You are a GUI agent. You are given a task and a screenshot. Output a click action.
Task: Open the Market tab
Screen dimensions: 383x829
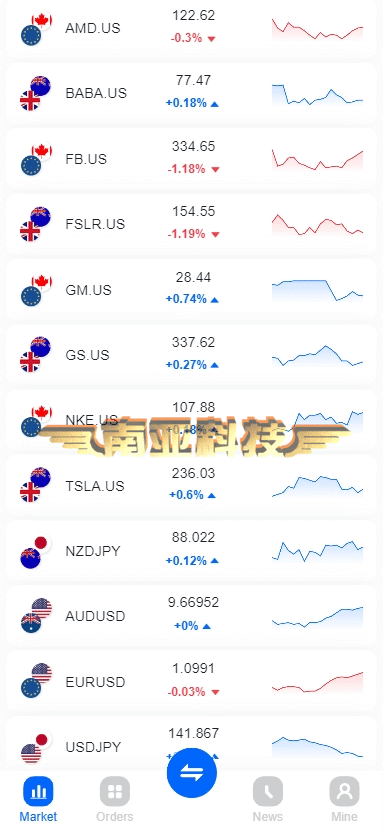[38, 799]
